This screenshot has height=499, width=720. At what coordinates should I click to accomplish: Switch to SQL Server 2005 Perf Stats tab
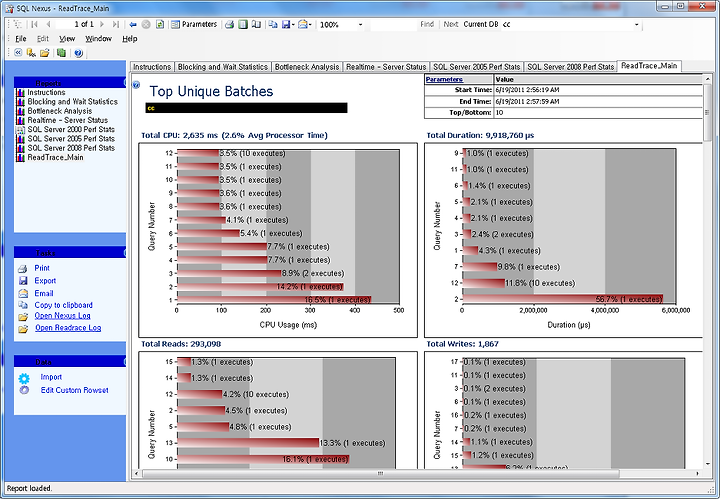tap(477, 67)
